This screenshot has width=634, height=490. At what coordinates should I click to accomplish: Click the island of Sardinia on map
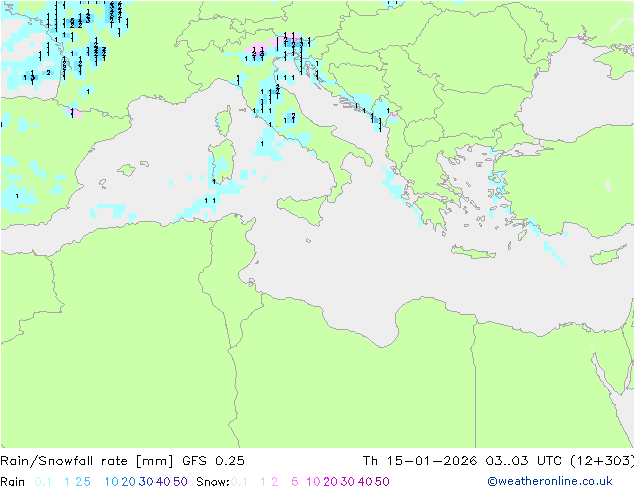pos(222,163)
